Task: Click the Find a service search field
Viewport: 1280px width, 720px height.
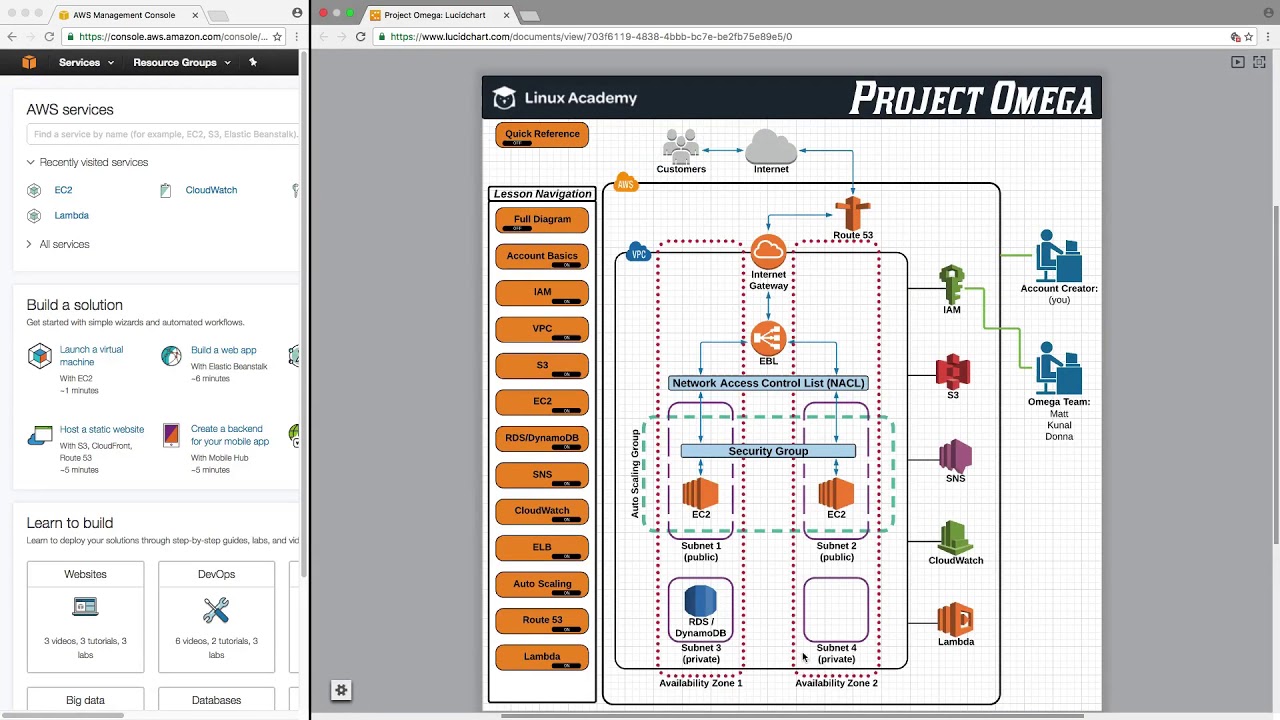Action: point(163,134)
